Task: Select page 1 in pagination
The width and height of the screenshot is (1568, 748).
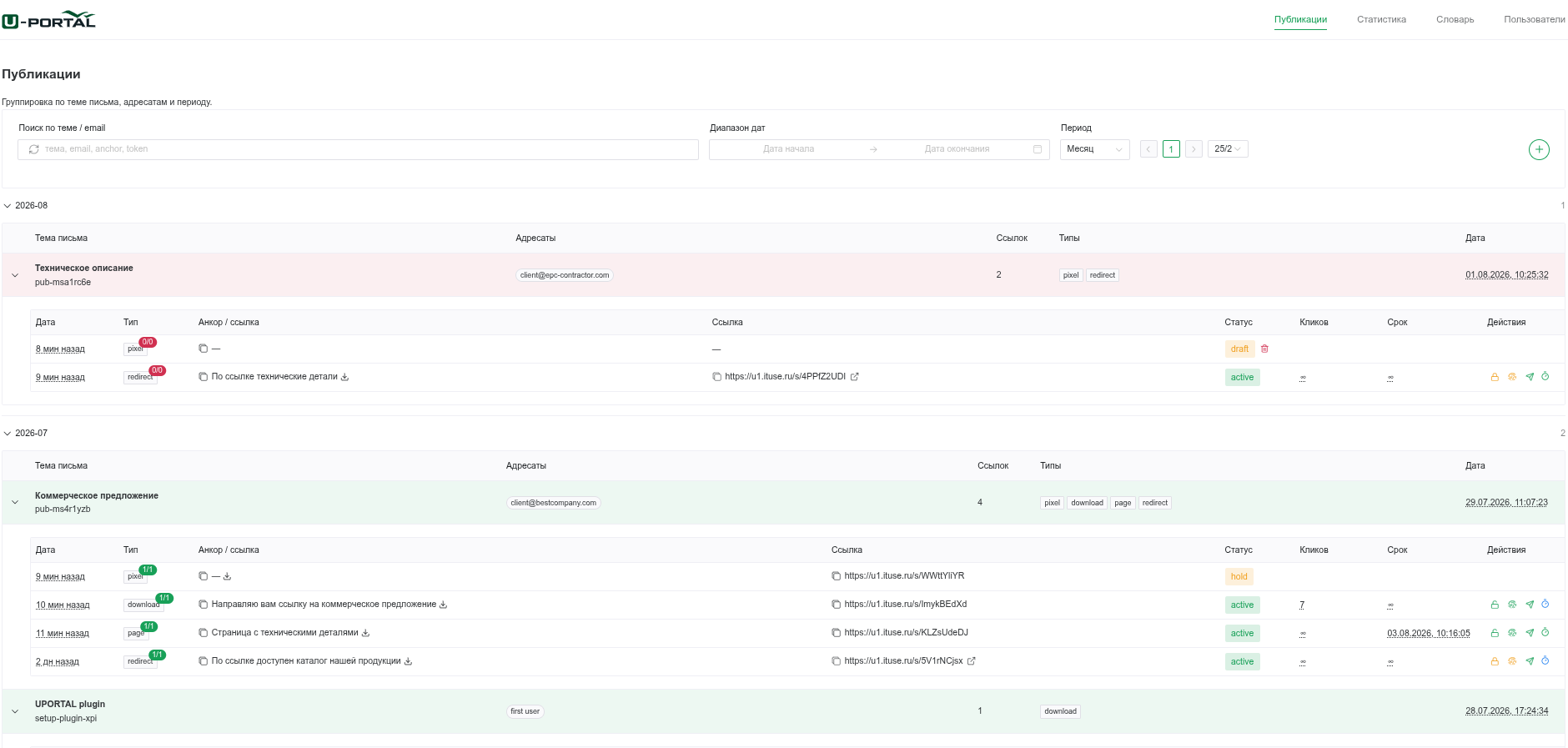Action: [1171, 149]
